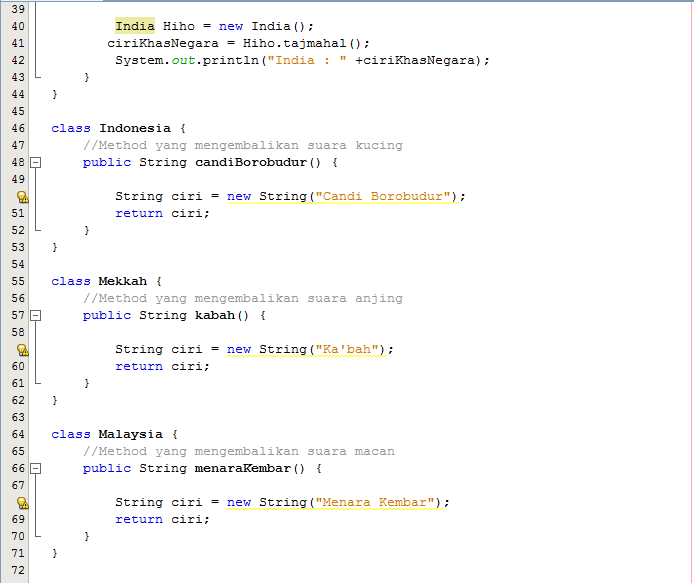Click the class name Malaysia
Image resolution: width=694 pixels, height=583 pixels.
tap(131, 434)
